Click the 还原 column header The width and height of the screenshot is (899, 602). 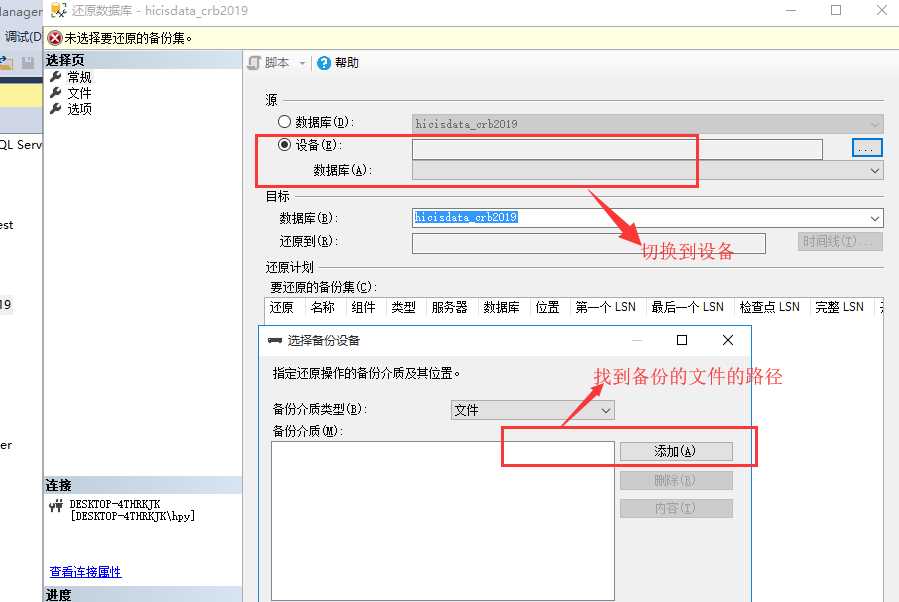click(x=282, y=307)
